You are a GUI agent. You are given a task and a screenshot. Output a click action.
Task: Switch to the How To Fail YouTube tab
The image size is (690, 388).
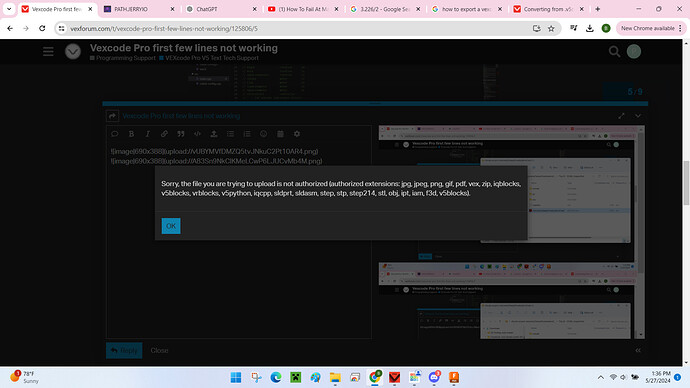303,9
